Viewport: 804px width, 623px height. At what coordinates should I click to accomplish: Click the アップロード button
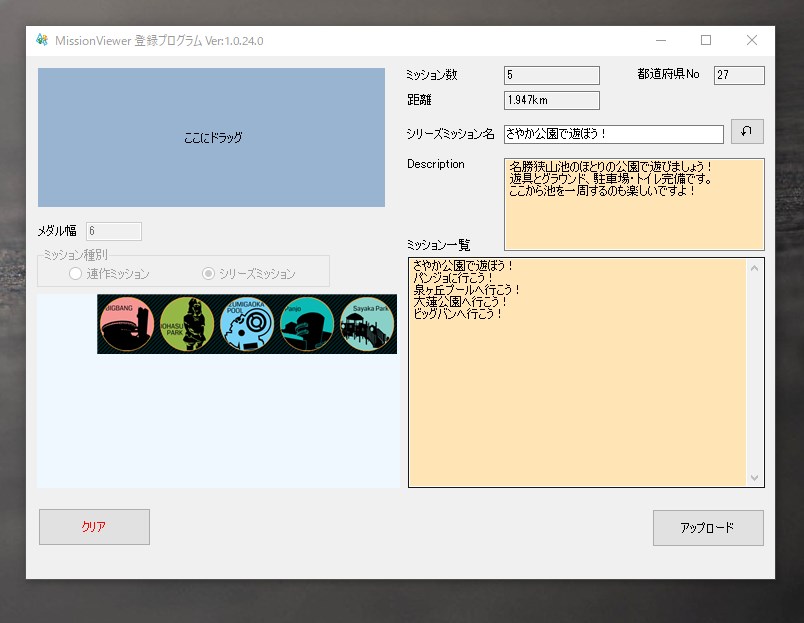(708, 528)
